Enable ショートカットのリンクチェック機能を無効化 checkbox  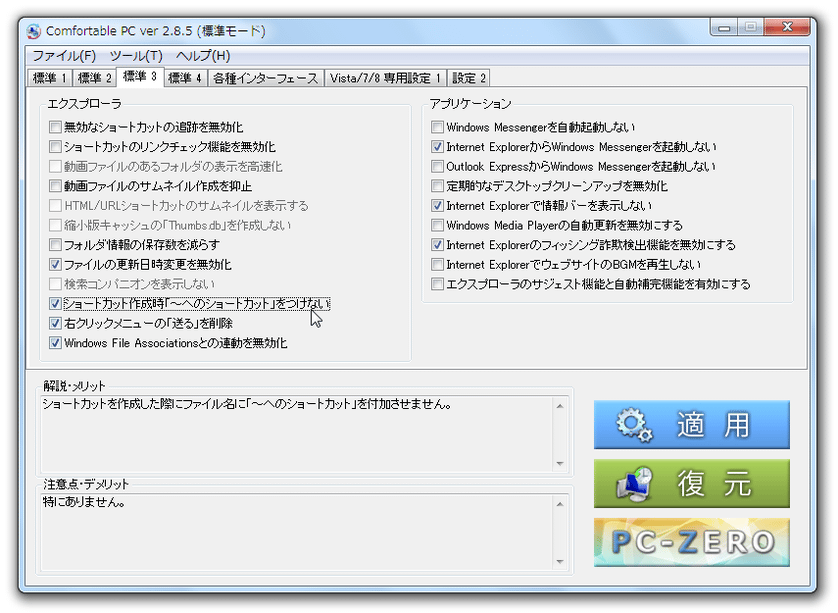pos(55,146)
